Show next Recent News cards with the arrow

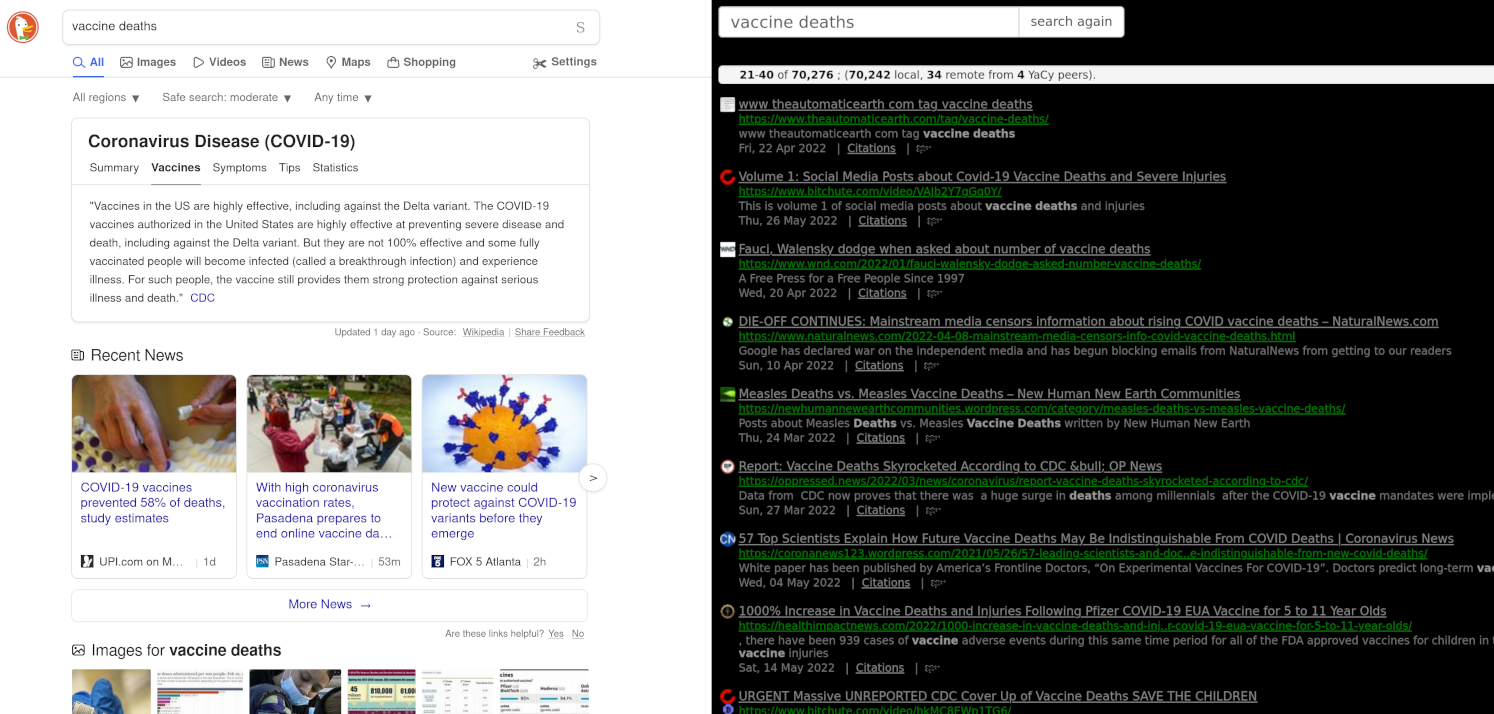tap(593, 478)
